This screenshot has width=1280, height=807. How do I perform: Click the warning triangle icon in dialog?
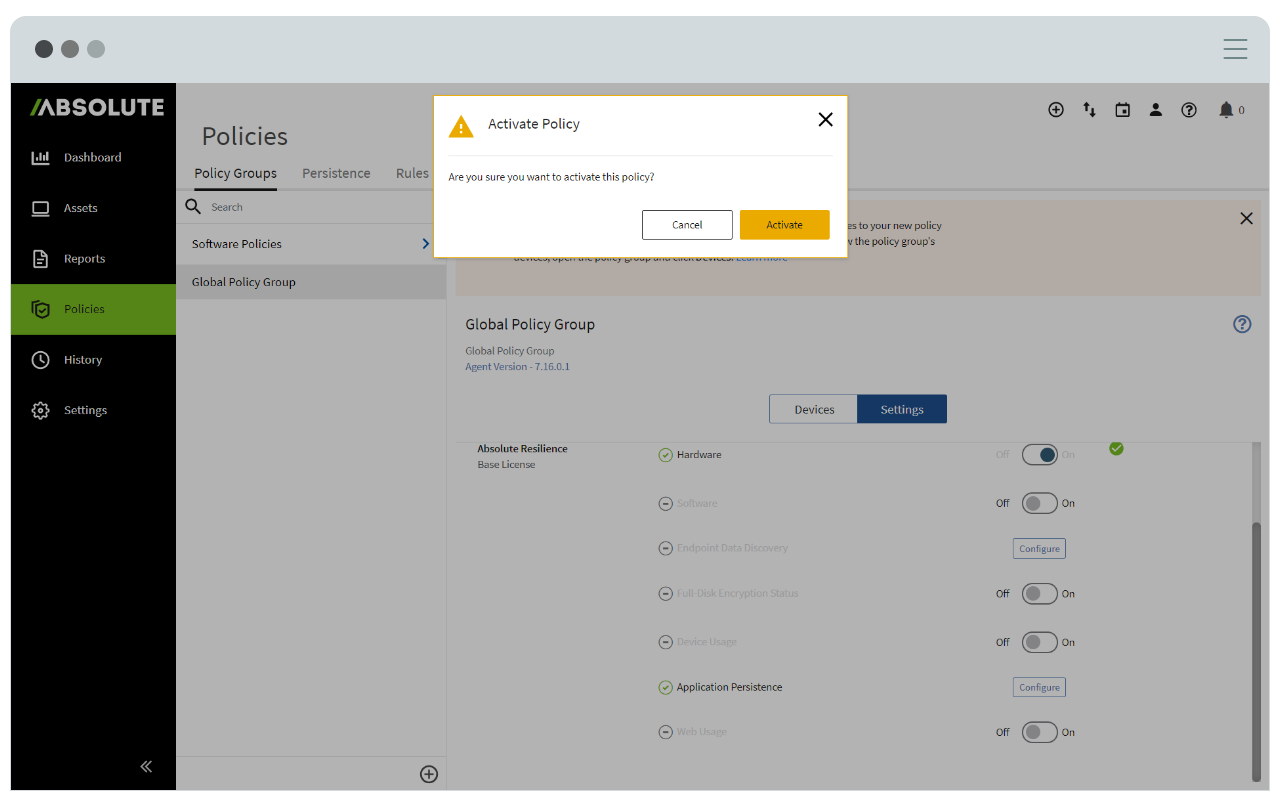pyautogui.click(x=461, y=126)
